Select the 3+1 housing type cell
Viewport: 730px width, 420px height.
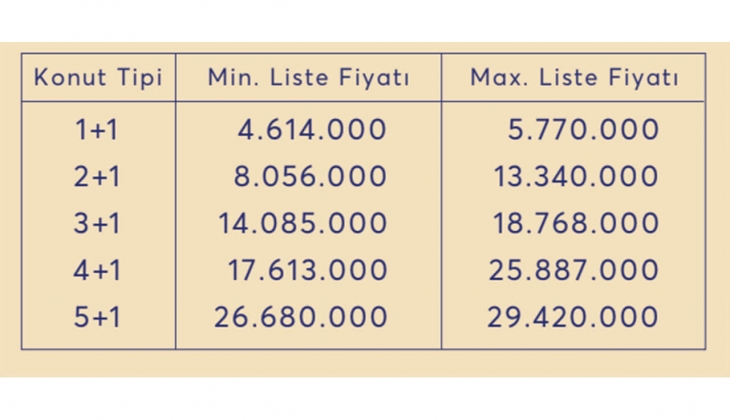point(98,224)
